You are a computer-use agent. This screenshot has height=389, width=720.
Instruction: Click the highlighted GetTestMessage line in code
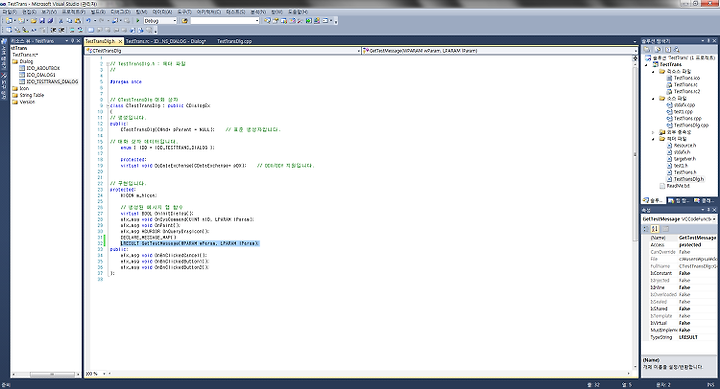click(x=190, y=243)
